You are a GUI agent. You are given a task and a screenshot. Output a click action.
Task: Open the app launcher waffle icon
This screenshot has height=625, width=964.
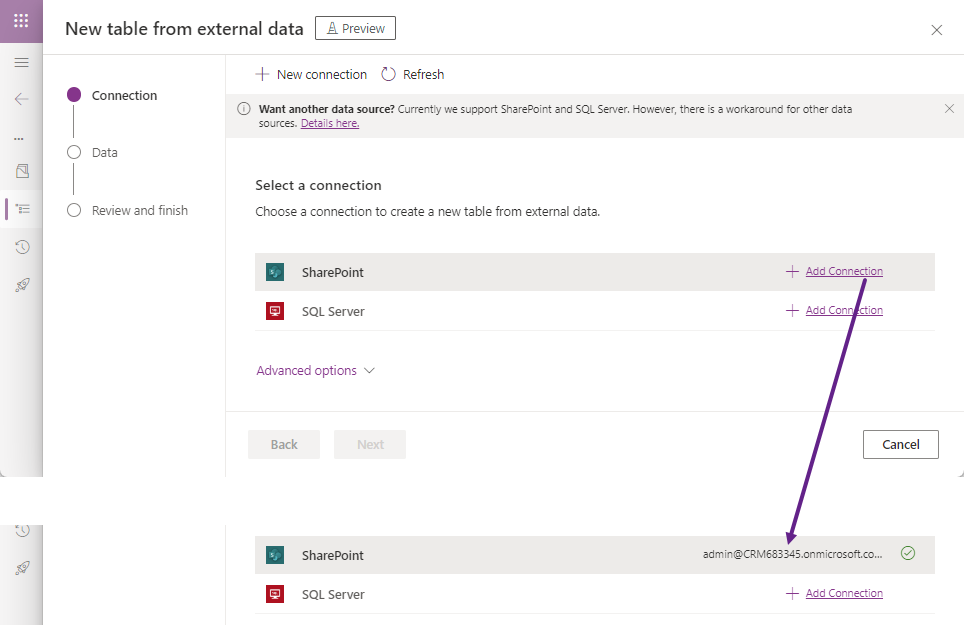coord(21,21)
